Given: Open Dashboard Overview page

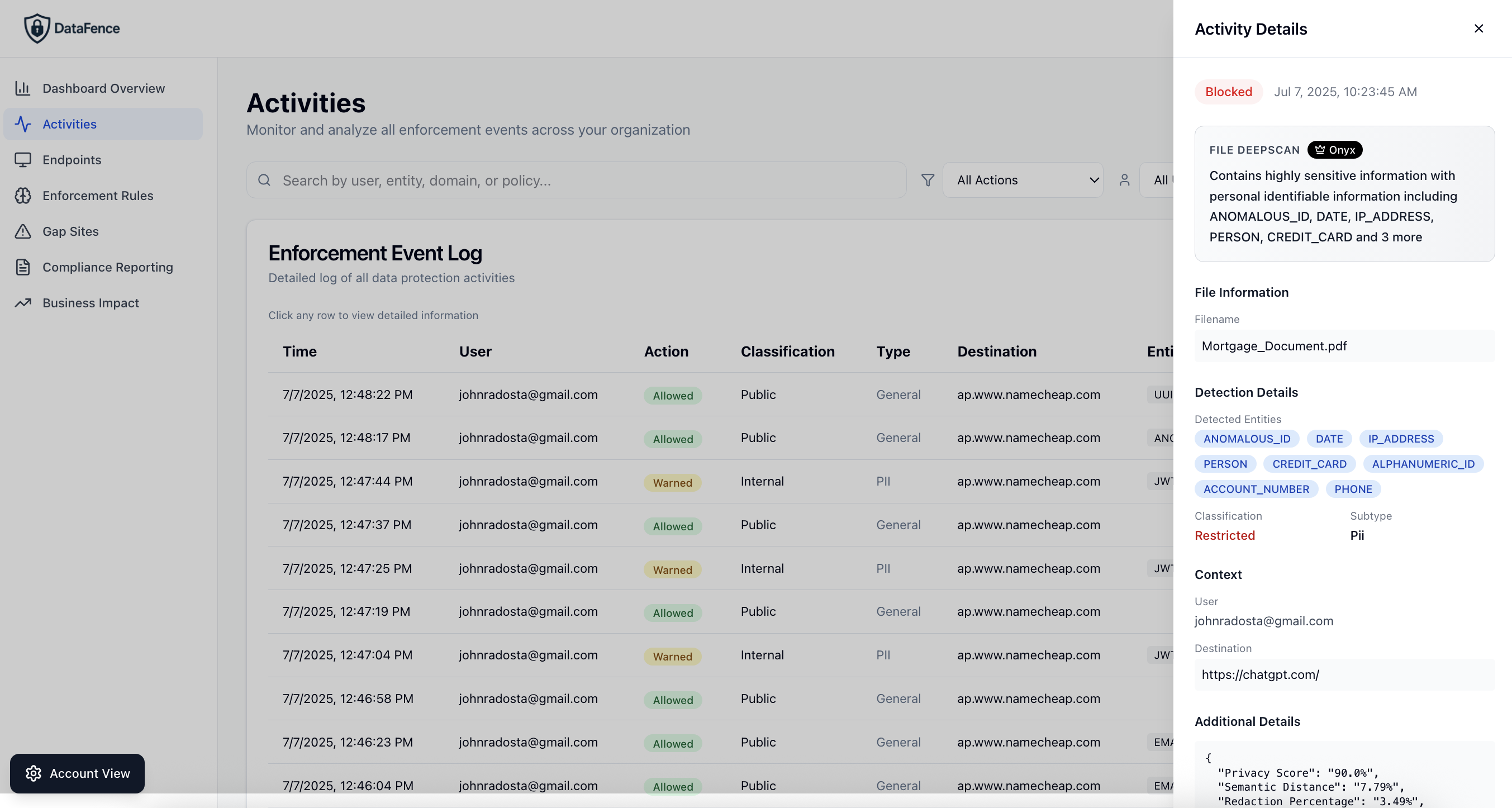Looking at the screenshot, I should point(103,88).
